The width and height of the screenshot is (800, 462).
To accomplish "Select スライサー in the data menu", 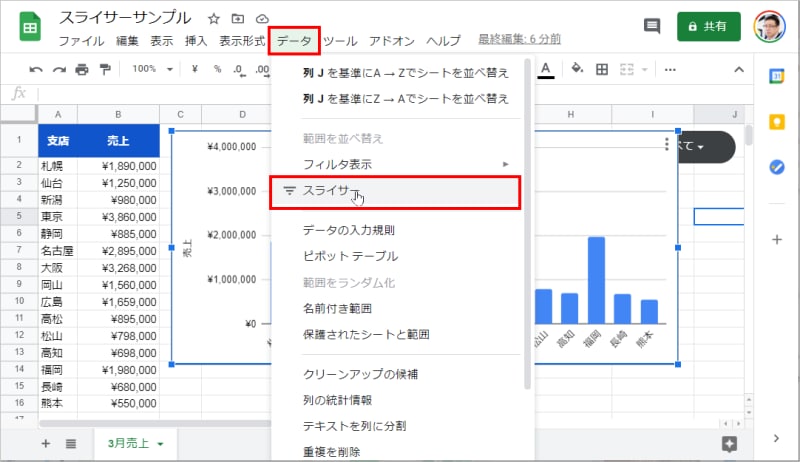I will (x=395, y=192).
